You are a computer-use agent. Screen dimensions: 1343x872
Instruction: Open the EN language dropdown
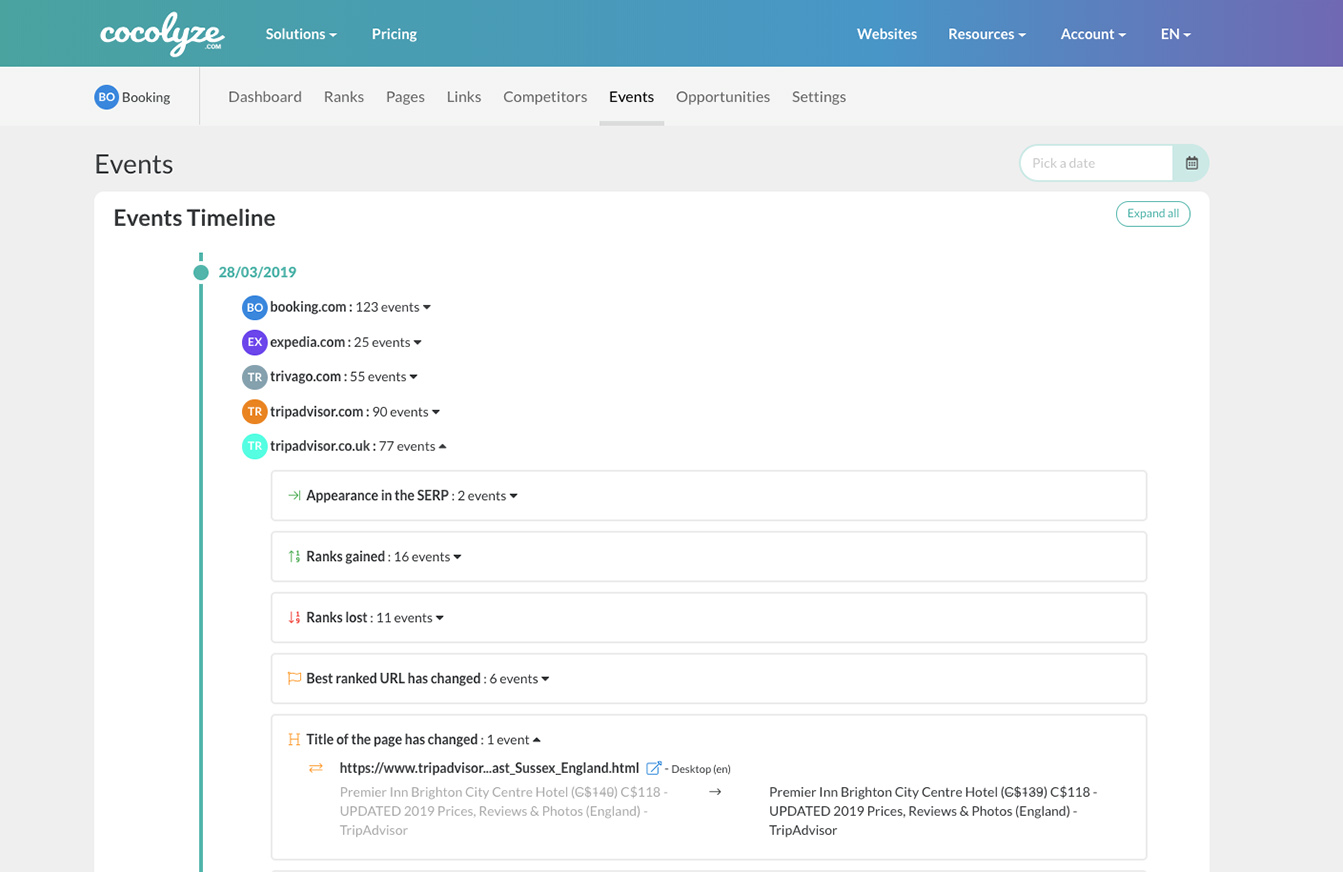(x=1176, y=34)
